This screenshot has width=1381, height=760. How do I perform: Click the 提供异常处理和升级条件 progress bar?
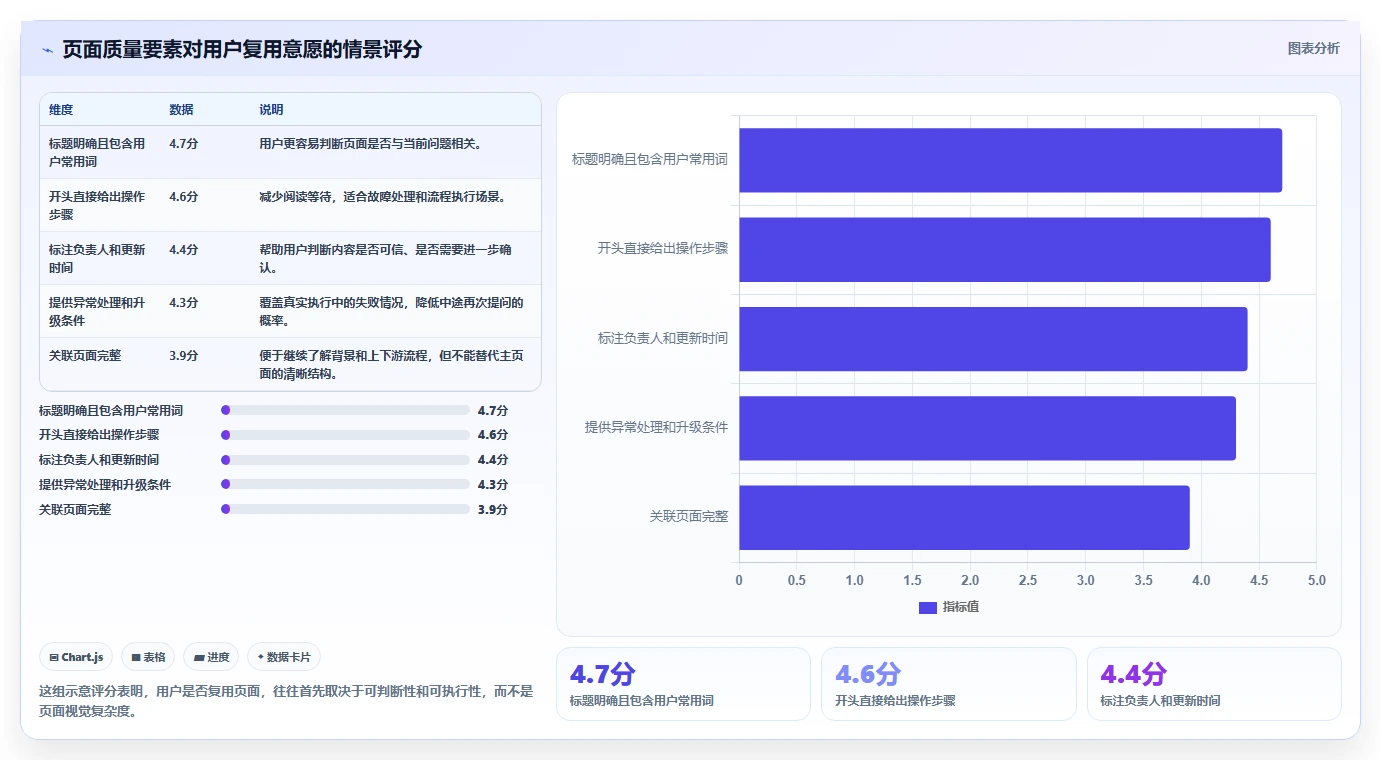coord(345,484)
